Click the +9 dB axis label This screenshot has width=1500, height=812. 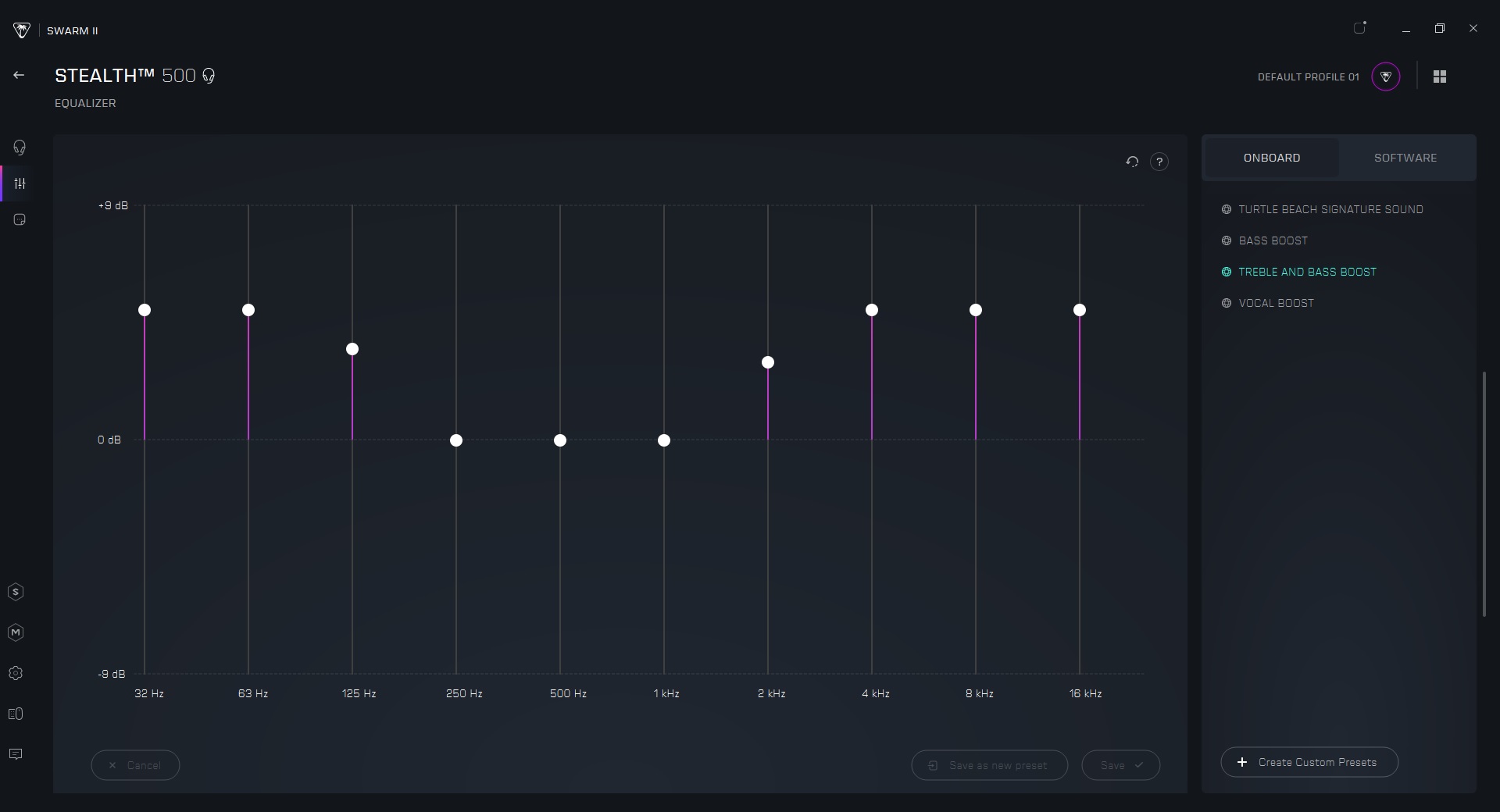click(113, 205)
